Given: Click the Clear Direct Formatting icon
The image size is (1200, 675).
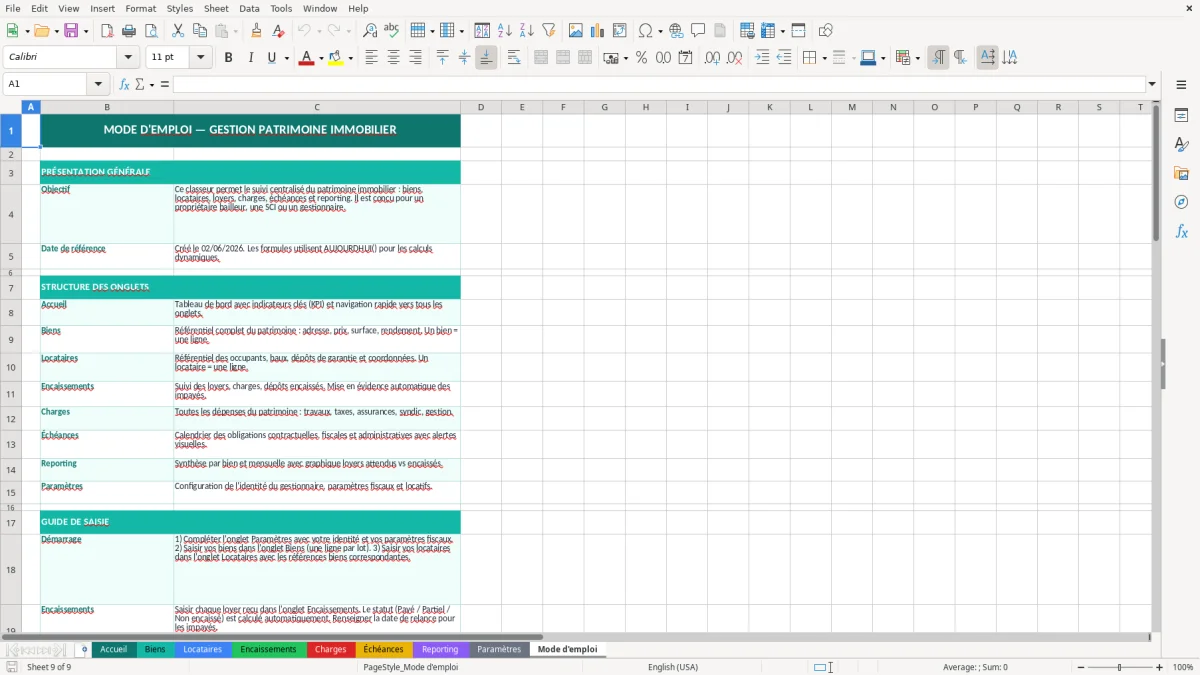Looking at the screenshot, I should click(x=279, y=31).
